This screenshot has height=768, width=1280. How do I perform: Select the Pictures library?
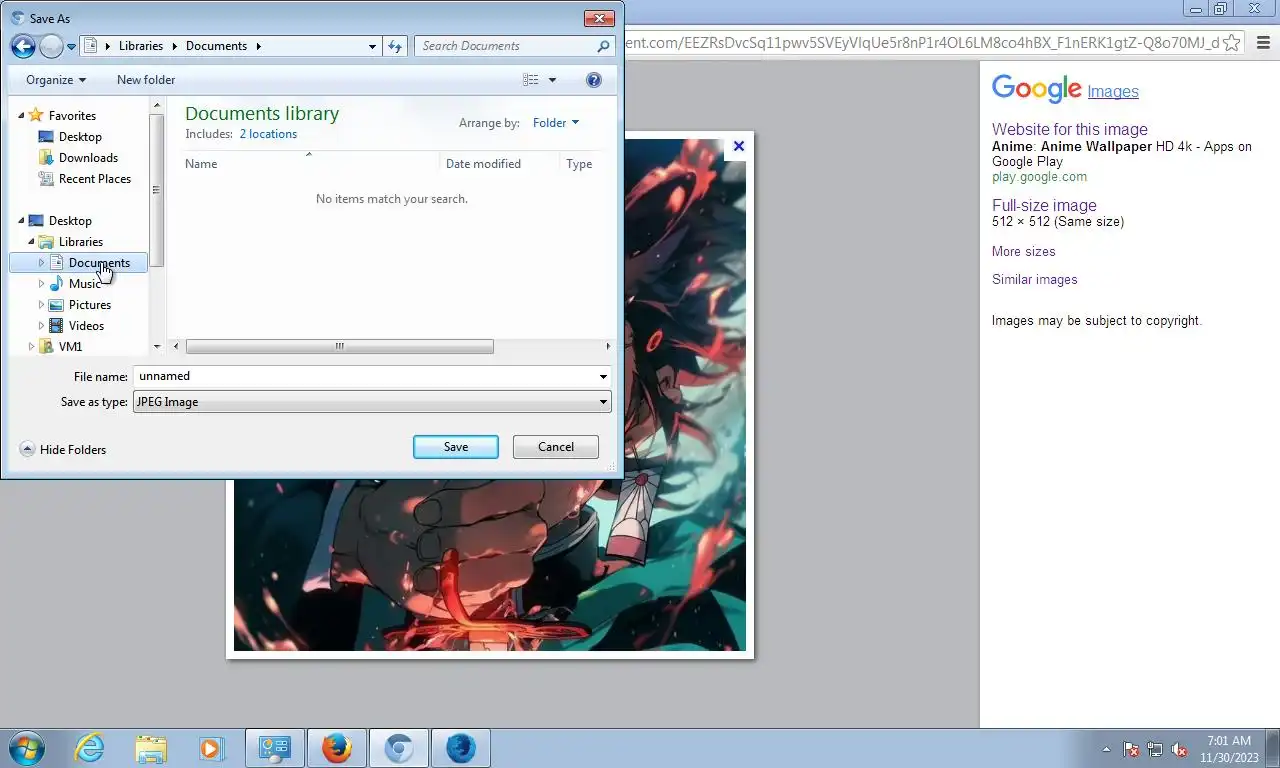(89, 305)
